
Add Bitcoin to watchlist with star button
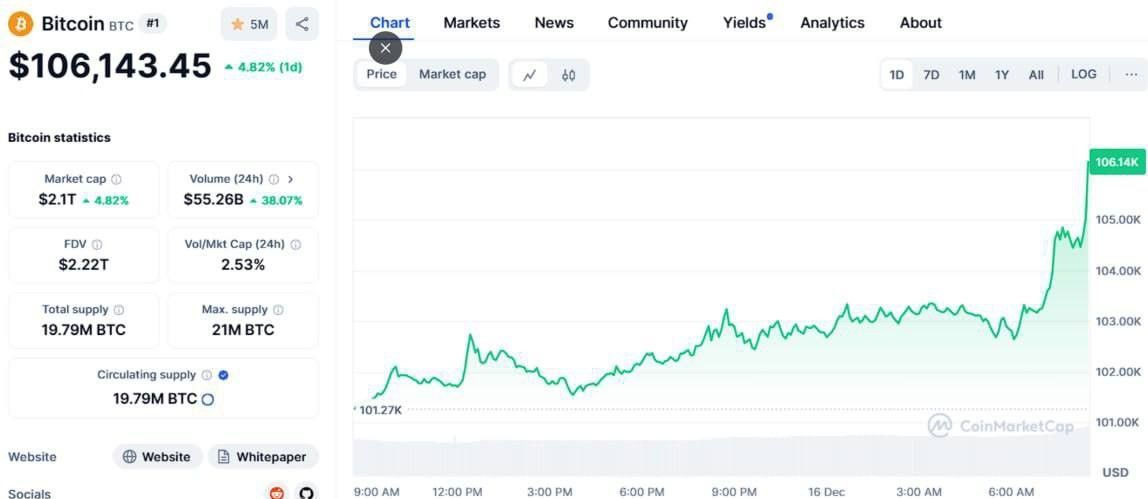[x=249, y=24]
